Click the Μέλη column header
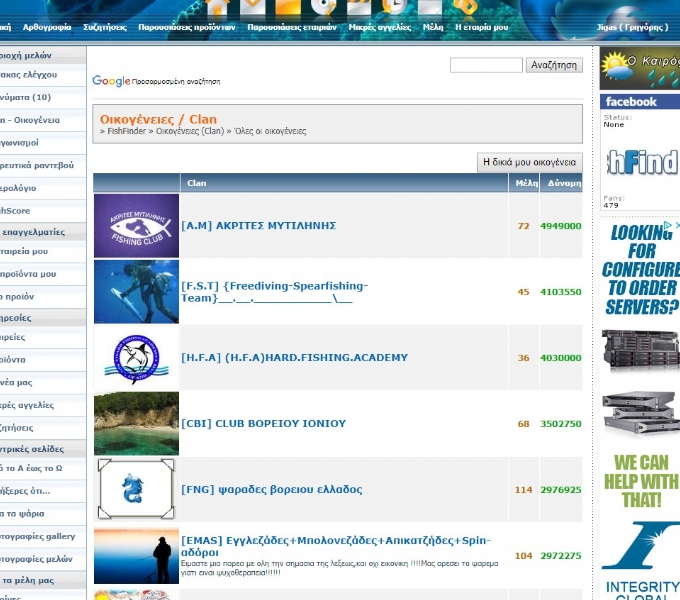The image size is (680, 600). (x=524, y=183)
